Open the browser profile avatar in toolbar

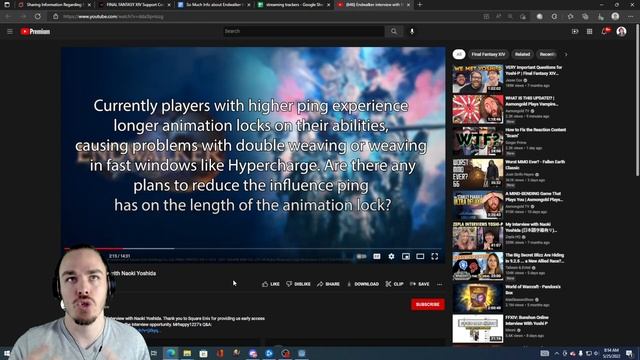point(615,16)
